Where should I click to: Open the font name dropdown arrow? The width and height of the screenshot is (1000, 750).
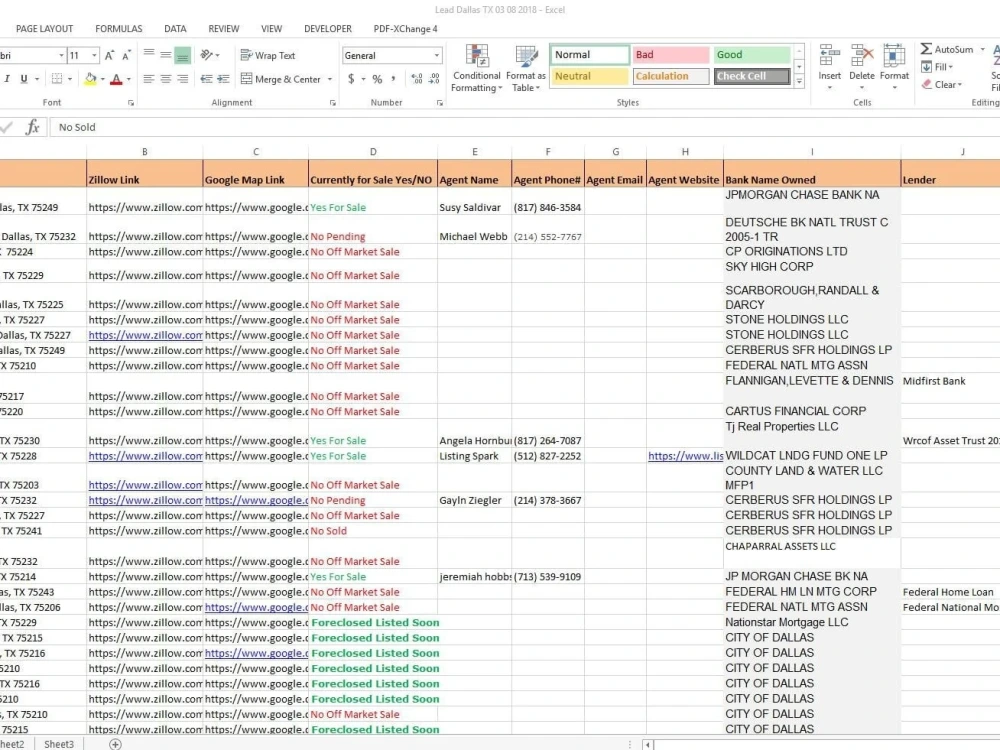61,55
